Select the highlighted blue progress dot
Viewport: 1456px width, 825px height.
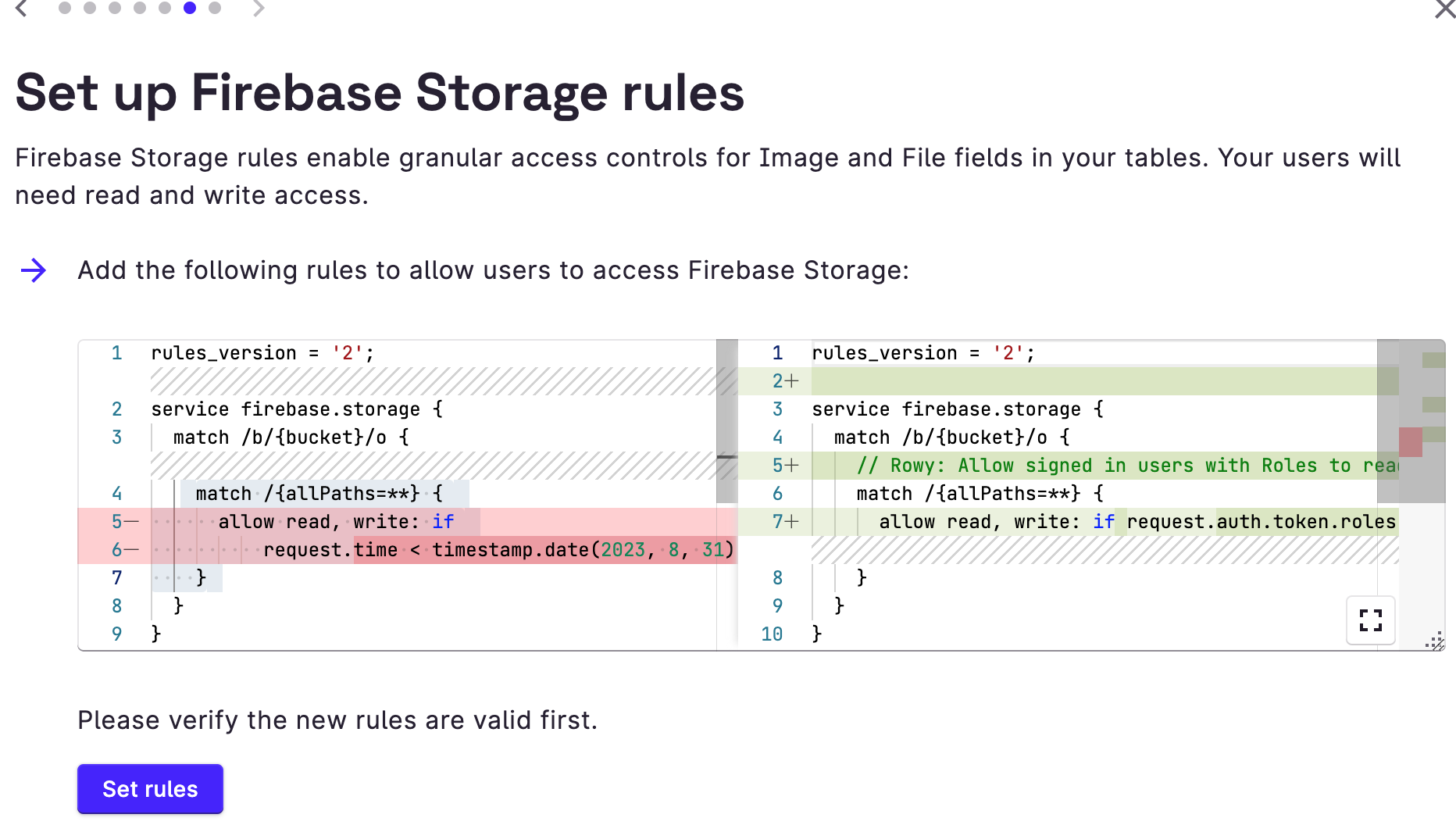tap(189, 8)
